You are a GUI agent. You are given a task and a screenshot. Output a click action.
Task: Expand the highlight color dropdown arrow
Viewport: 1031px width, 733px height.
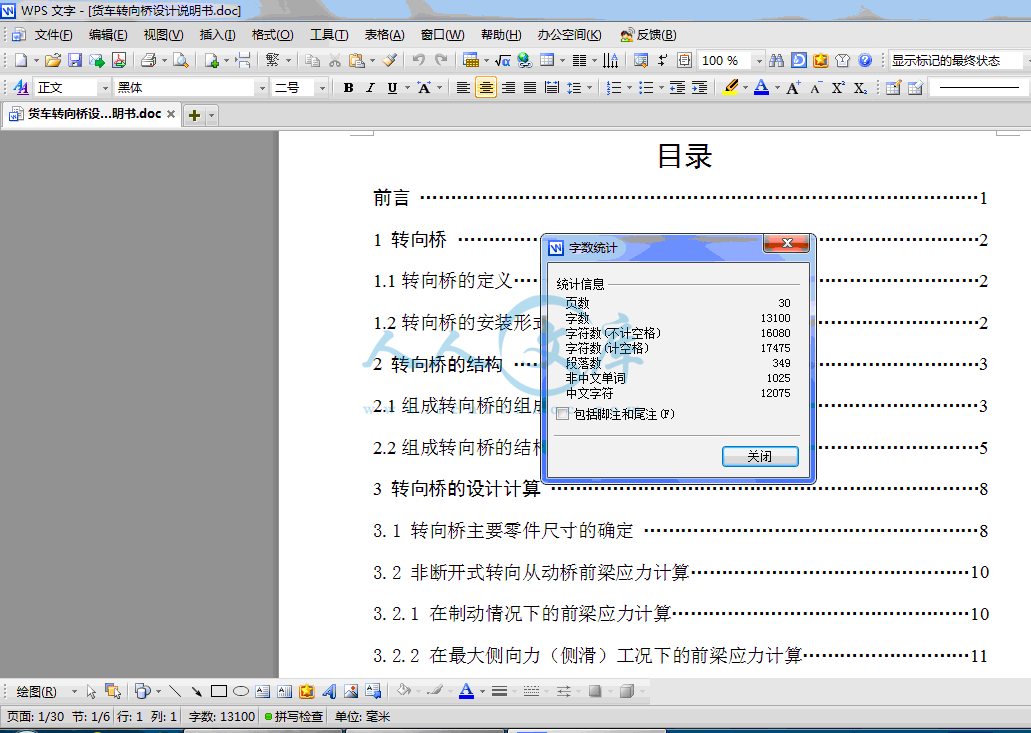coord(745,87)
